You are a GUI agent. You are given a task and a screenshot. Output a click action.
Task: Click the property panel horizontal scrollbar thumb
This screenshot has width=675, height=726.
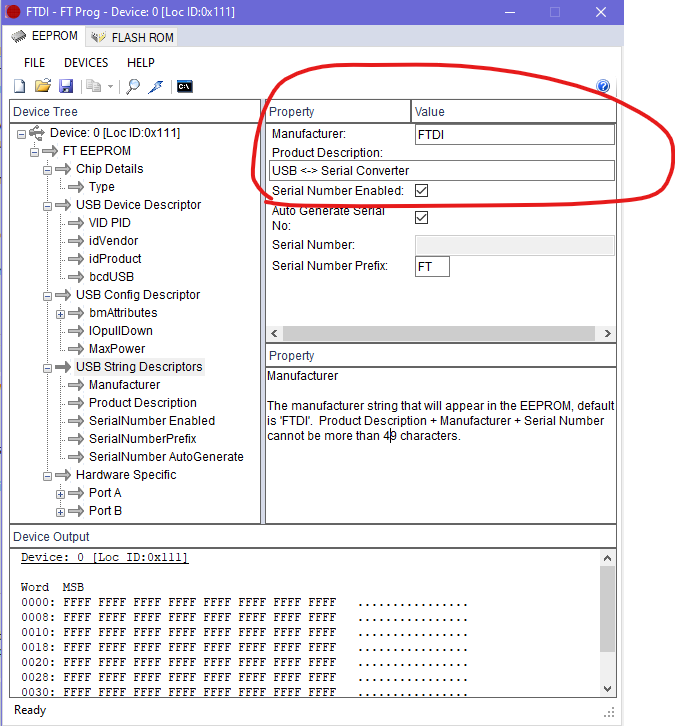pos(439,334)
